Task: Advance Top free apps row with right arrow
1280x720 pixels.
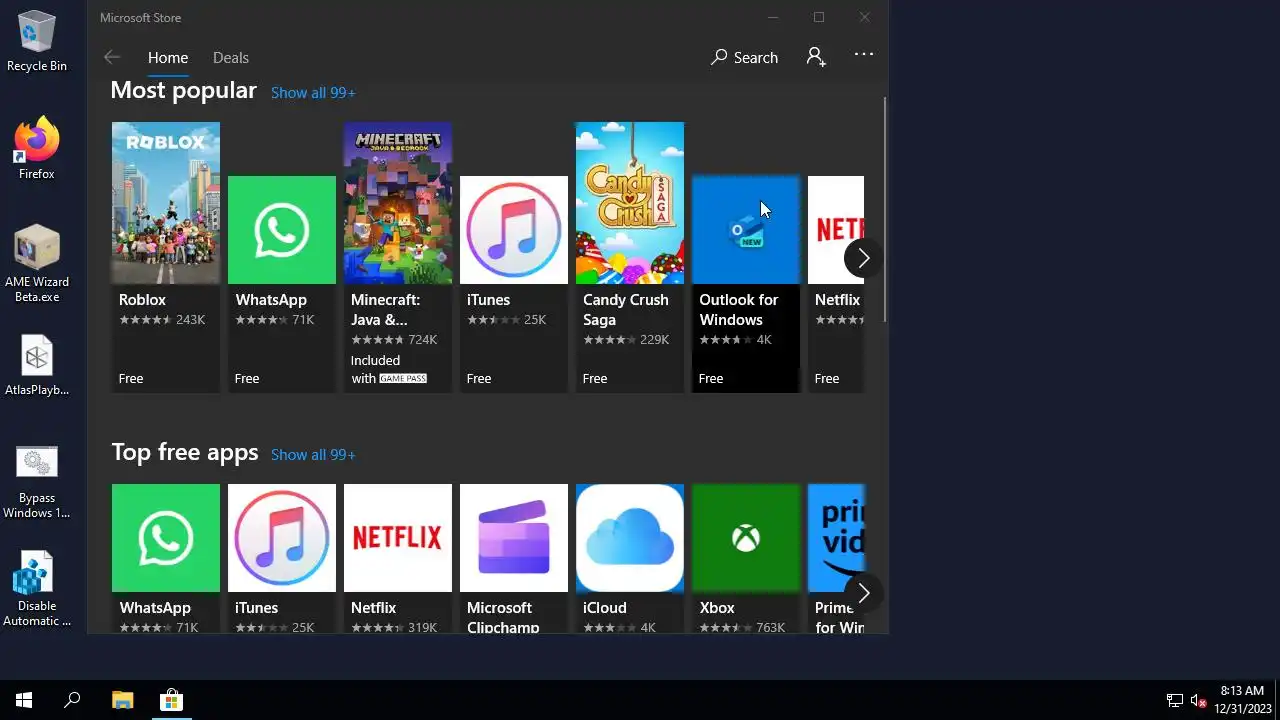Action: [x=863, y=593]
